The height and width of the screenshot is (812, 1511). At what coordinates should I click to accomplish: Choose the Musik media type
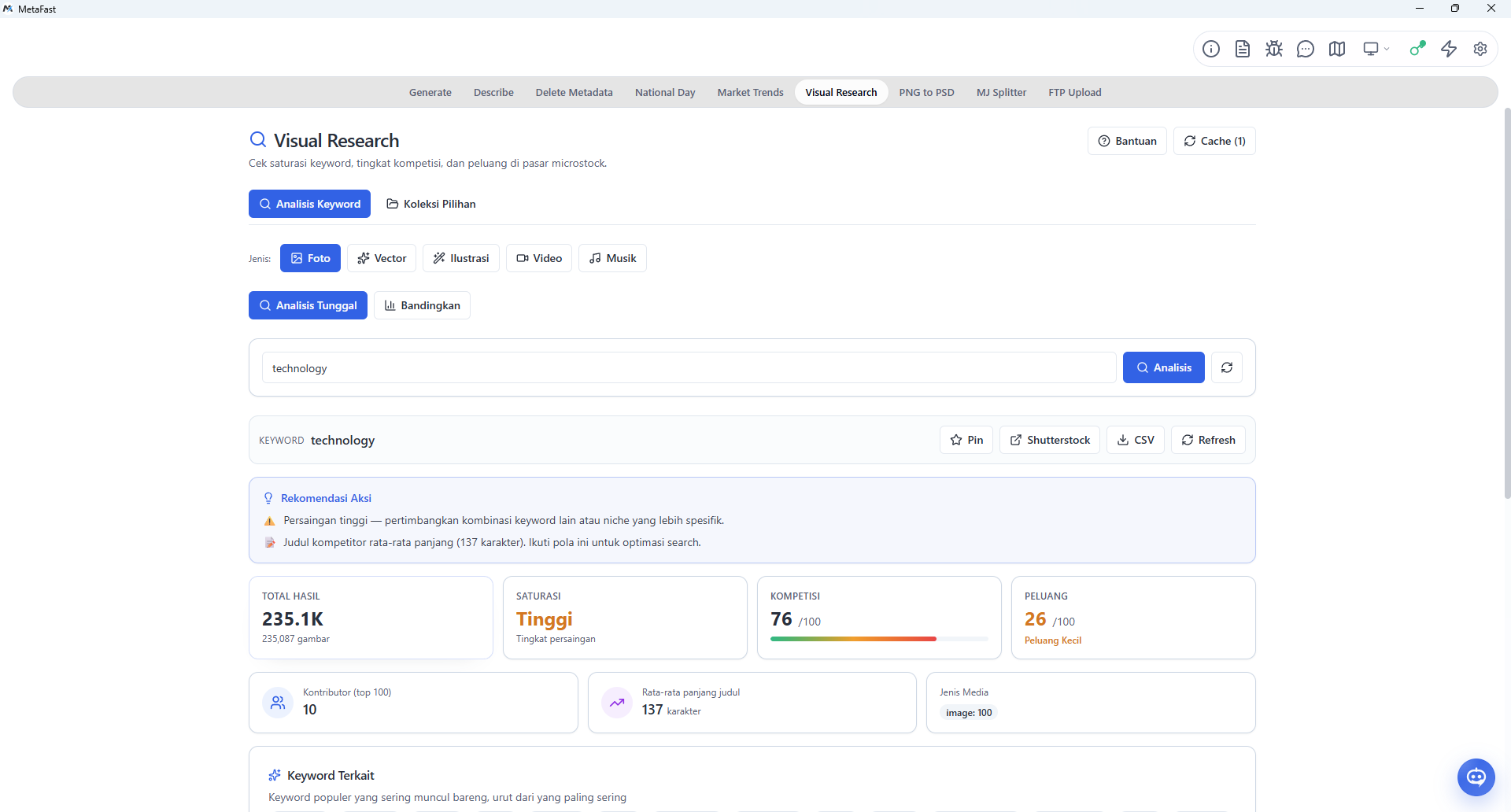click(x=612, y=258)
